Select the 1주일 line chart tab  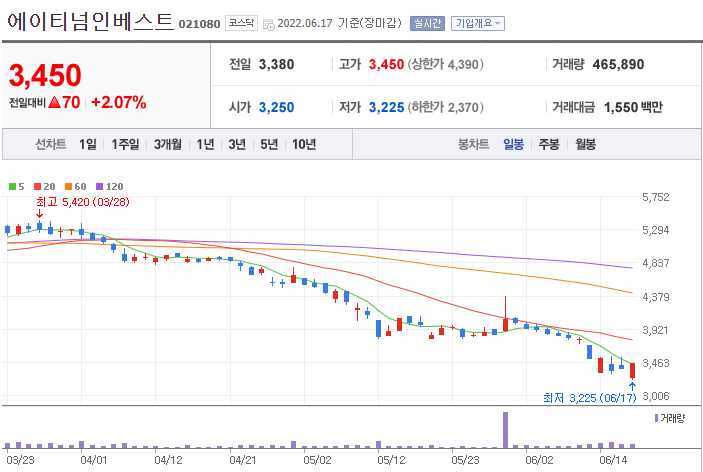(x=125, y=144)
